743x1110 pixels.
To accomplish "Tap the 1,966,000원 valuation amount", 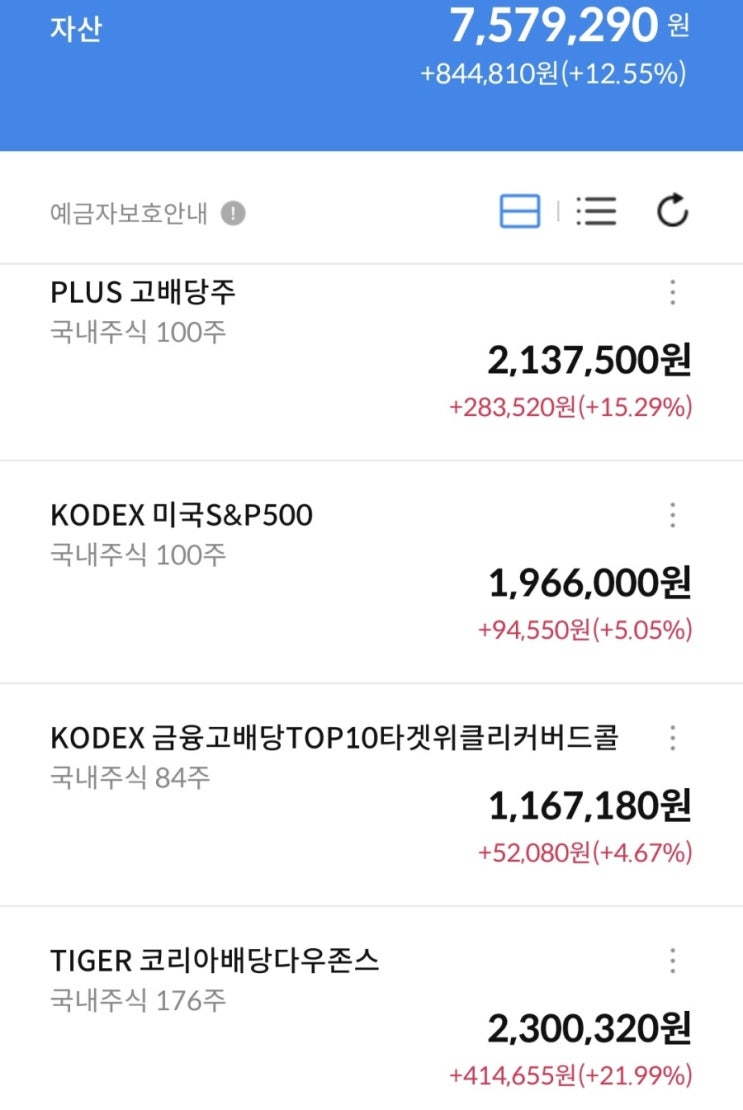I will click(589, 583).
